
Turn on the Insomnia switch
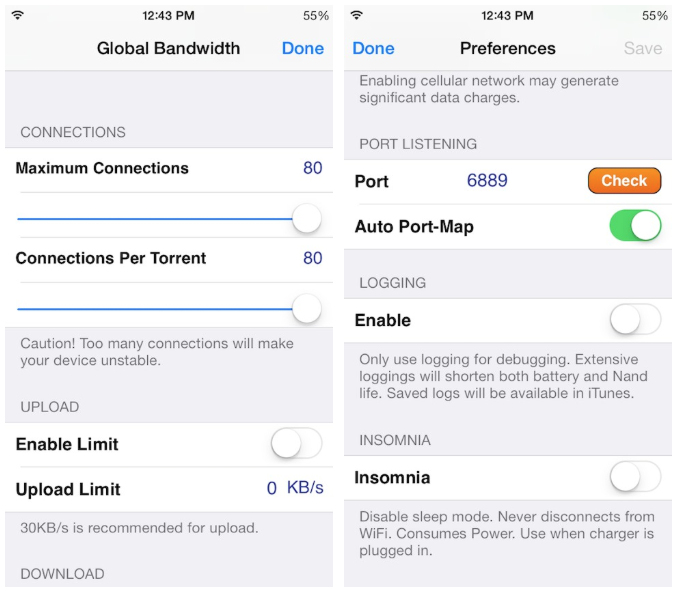coord(635,477)
